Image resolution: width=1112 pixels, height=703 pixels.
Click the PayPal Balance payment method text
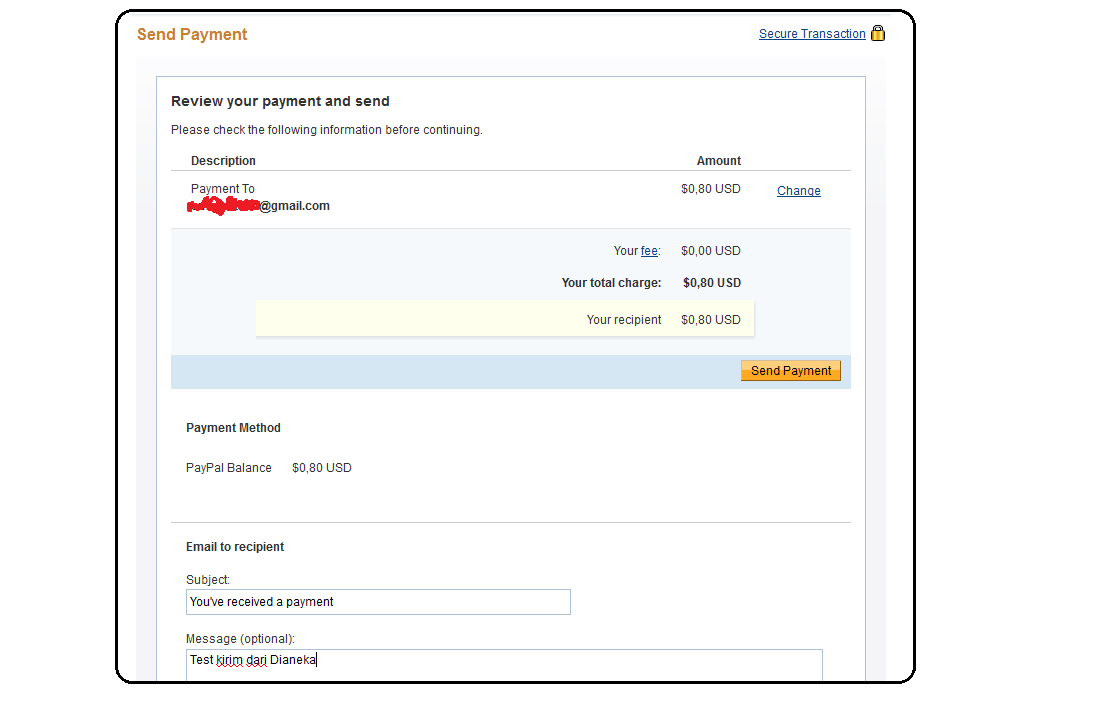point(229,468)
